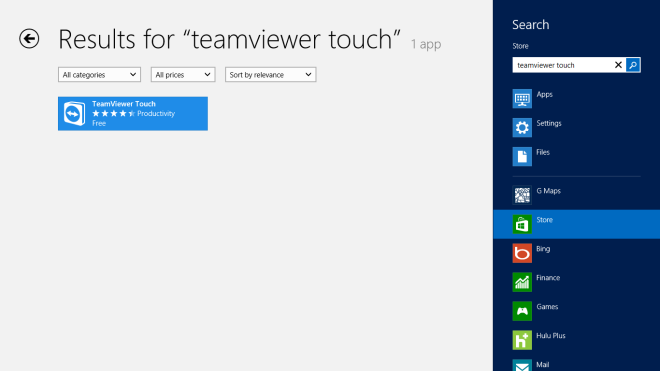Focus the teamviewer touch search field
Screen dimensions: 660x371
(562, 65)
